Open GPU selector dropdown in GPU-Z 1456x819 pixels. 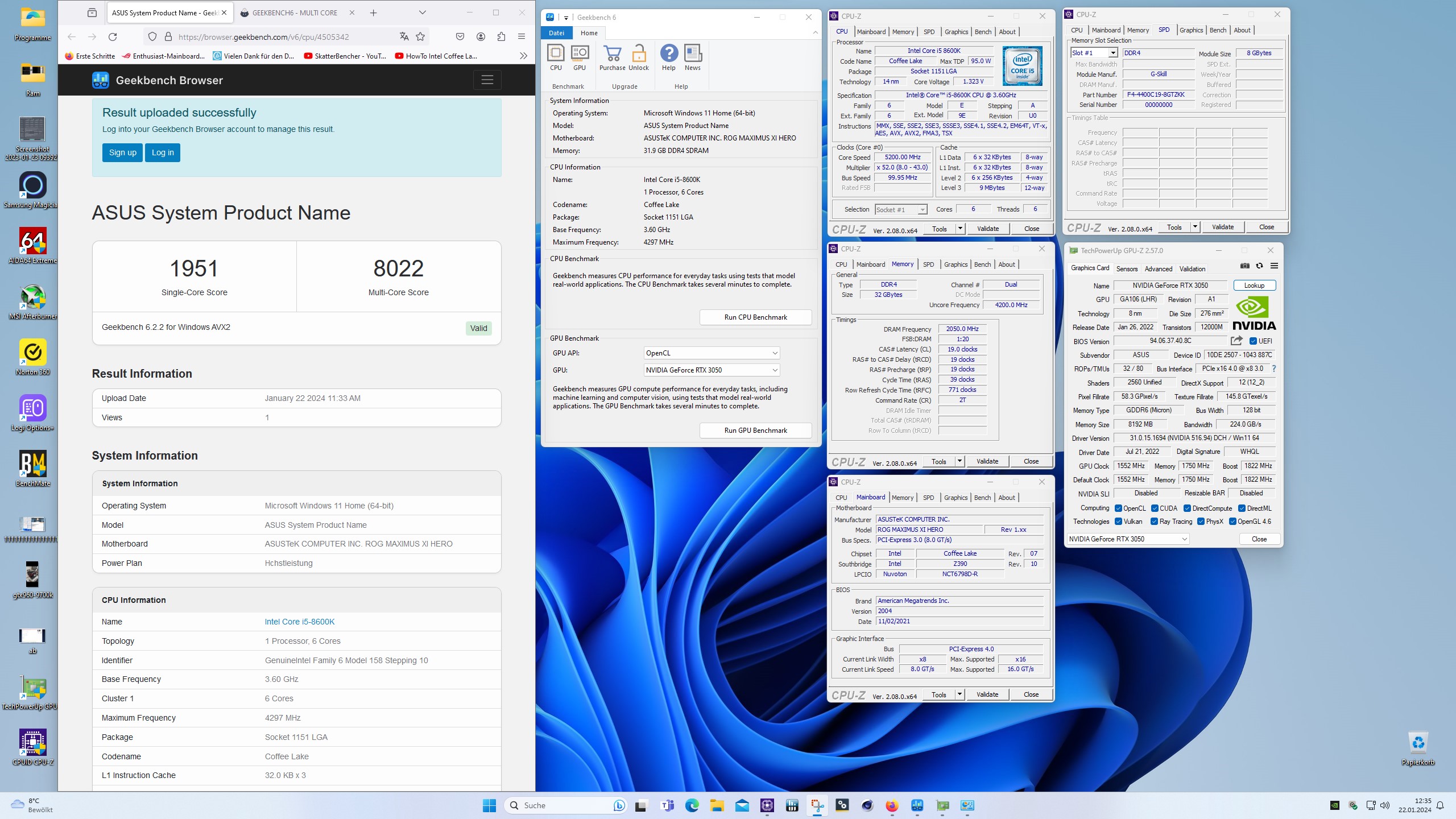1128,539
